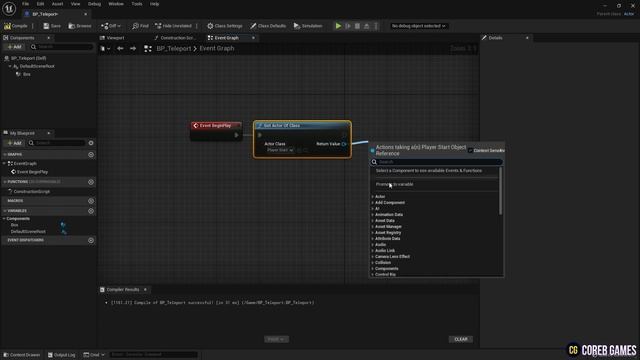This screenshot has width=640, height=360.
Task: Add a new macro via the MACROS plus icon
Action: pyautogui.click(x=91, y=201)
